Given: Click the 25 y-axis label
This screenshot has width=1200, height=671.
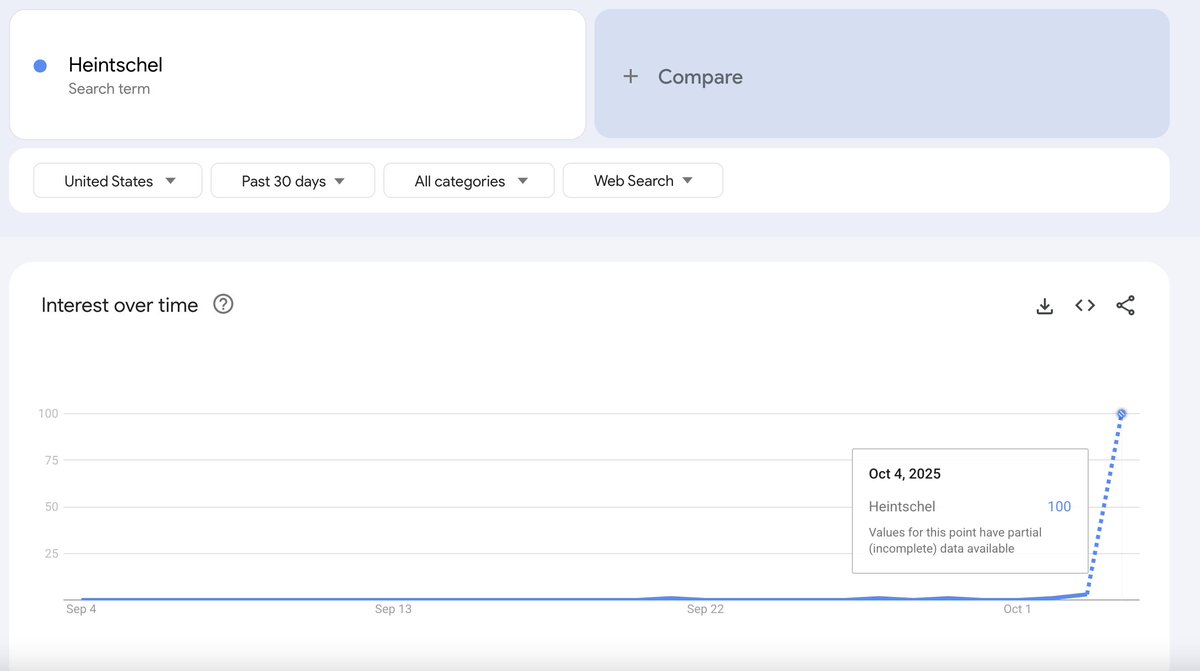Looking at the screenshot, I should point(51,554).
